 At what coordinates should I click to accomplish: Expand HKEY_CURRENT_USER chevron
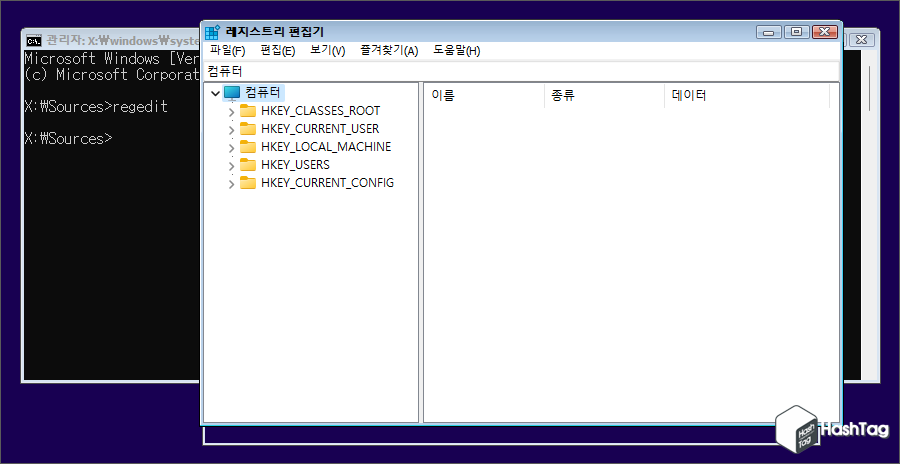[231, 130]
